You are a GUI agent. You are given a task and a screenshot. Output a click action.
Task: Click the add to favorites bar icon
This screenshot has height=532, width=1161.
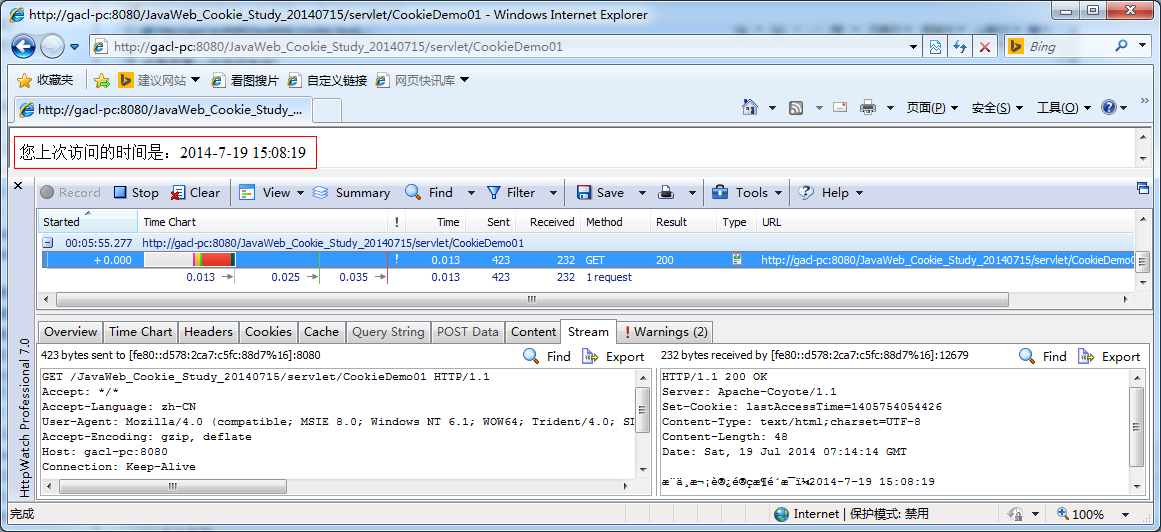point(102,80)
